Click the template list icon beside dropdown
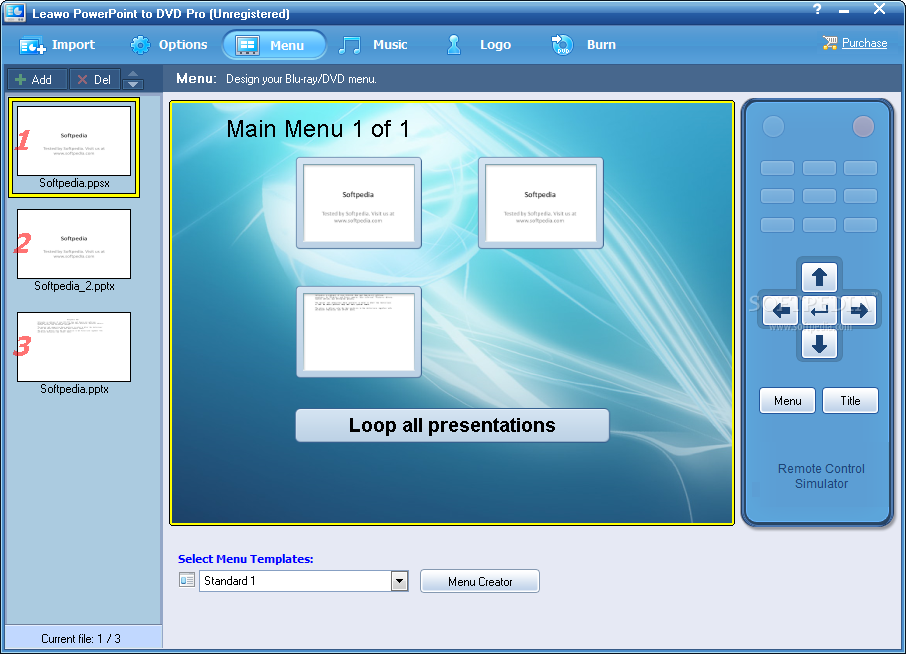The width and height of the screenshot is (906, 654). tap(187, 580)
